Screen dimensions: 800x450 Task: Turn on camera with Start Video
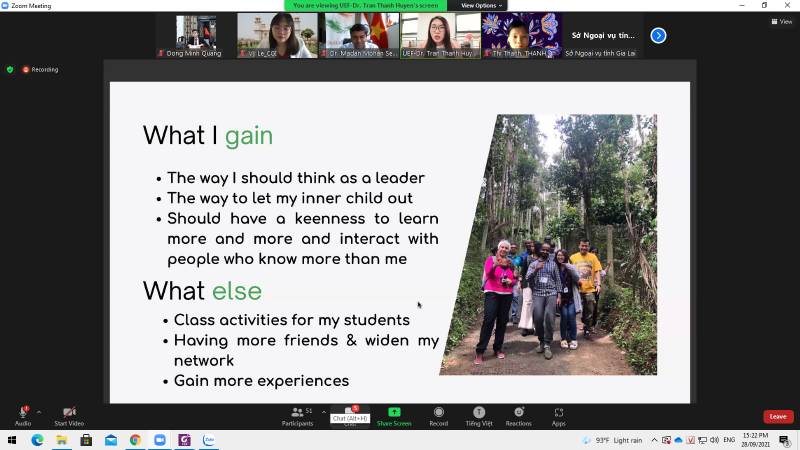[69, 413]
